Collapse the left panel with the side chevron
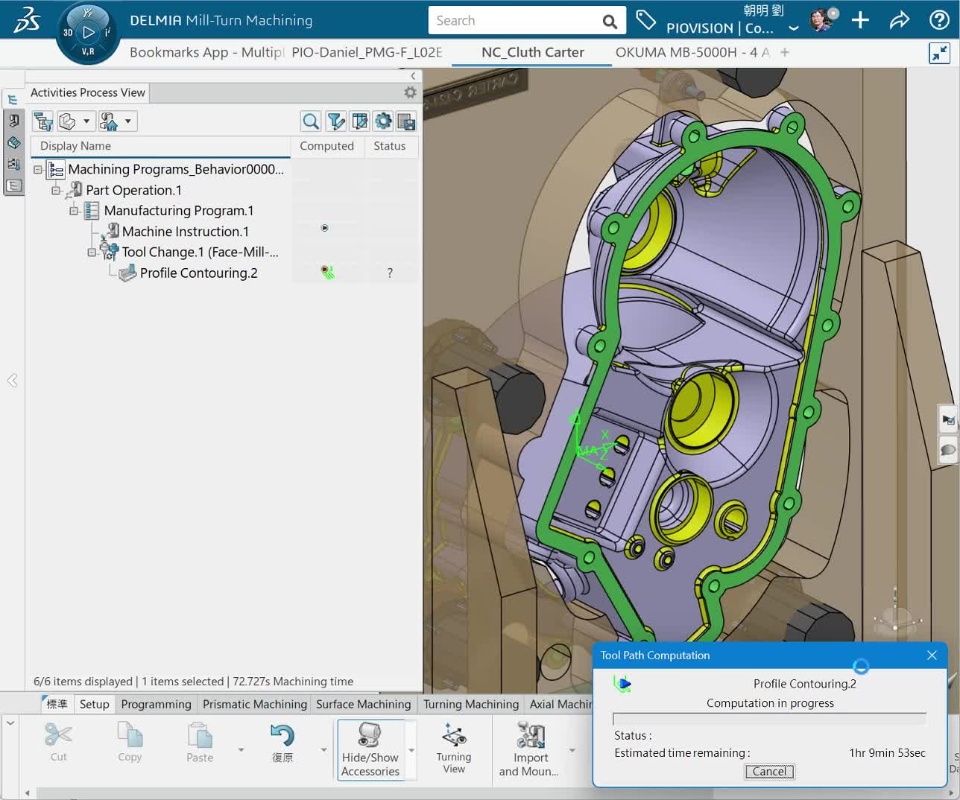The height and width of the screenshot is (800, 960). click(x=12, y=381)
